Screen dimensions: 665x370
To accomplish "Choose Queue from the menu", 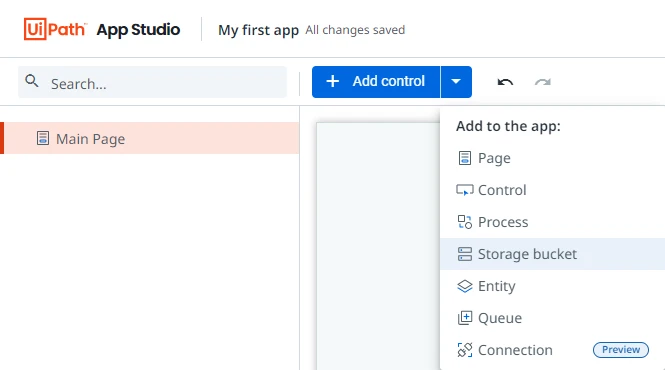I will tap(553, 318).
